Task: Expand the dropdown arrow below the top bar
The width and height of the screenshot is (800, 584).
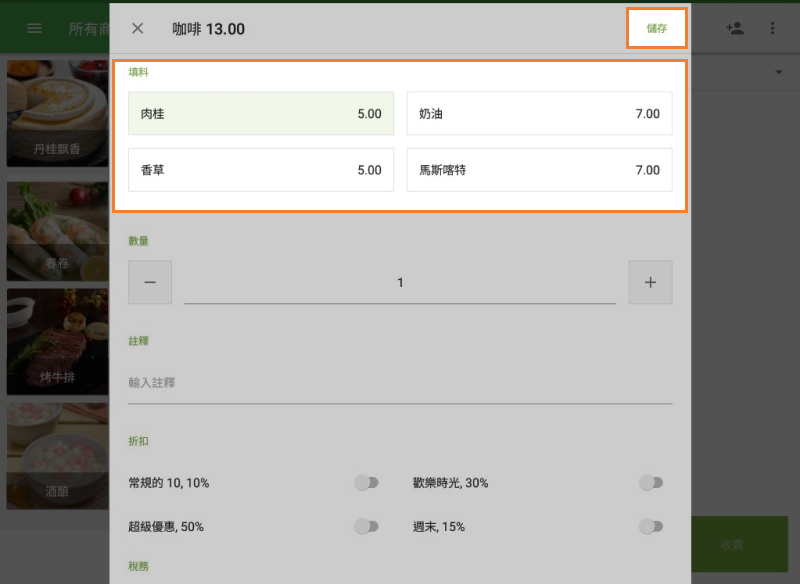Action: [778, 73]
